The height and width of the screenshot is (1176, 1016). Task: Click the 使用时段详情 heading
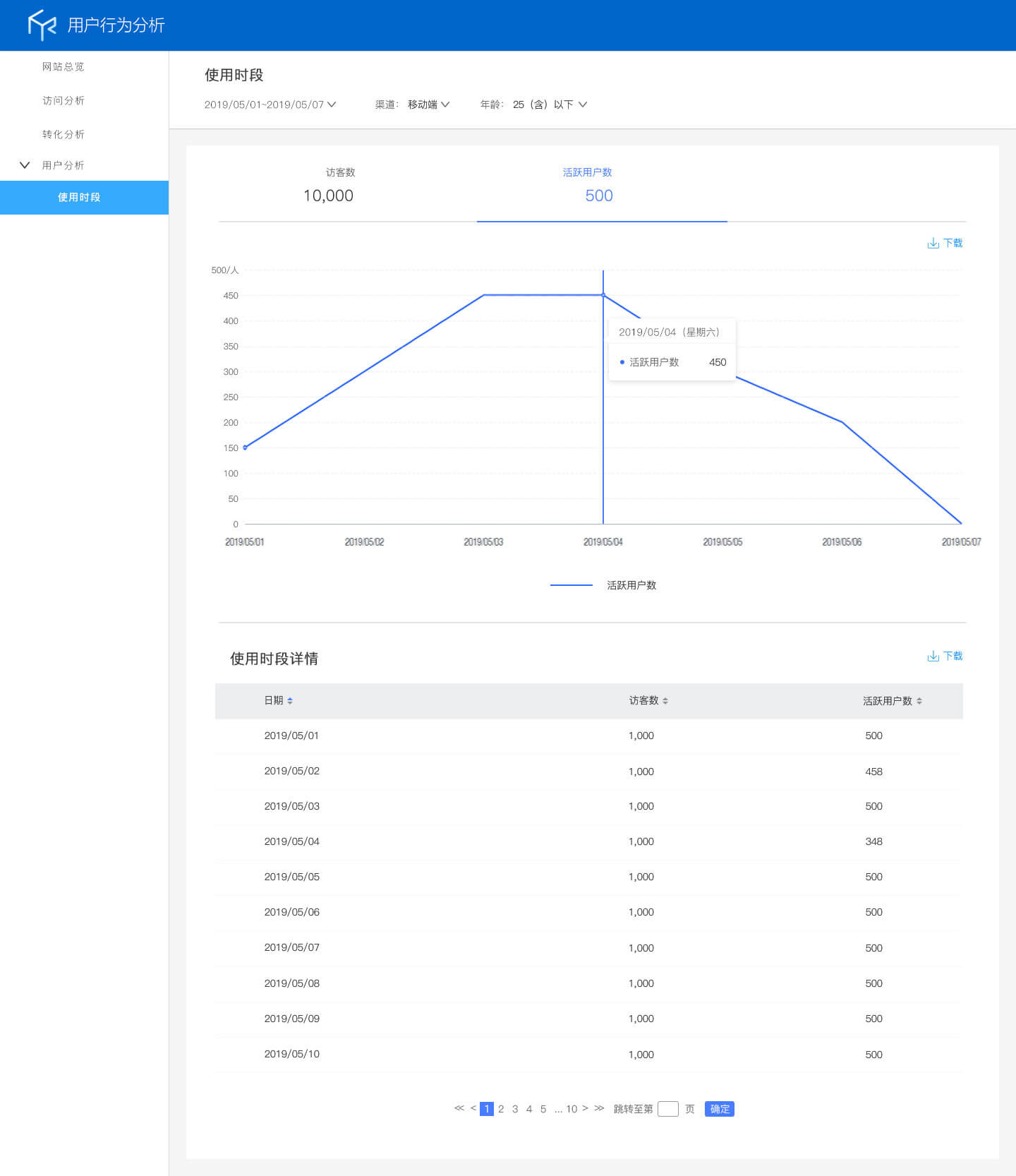pyautogui.click(x=274, y=659)
